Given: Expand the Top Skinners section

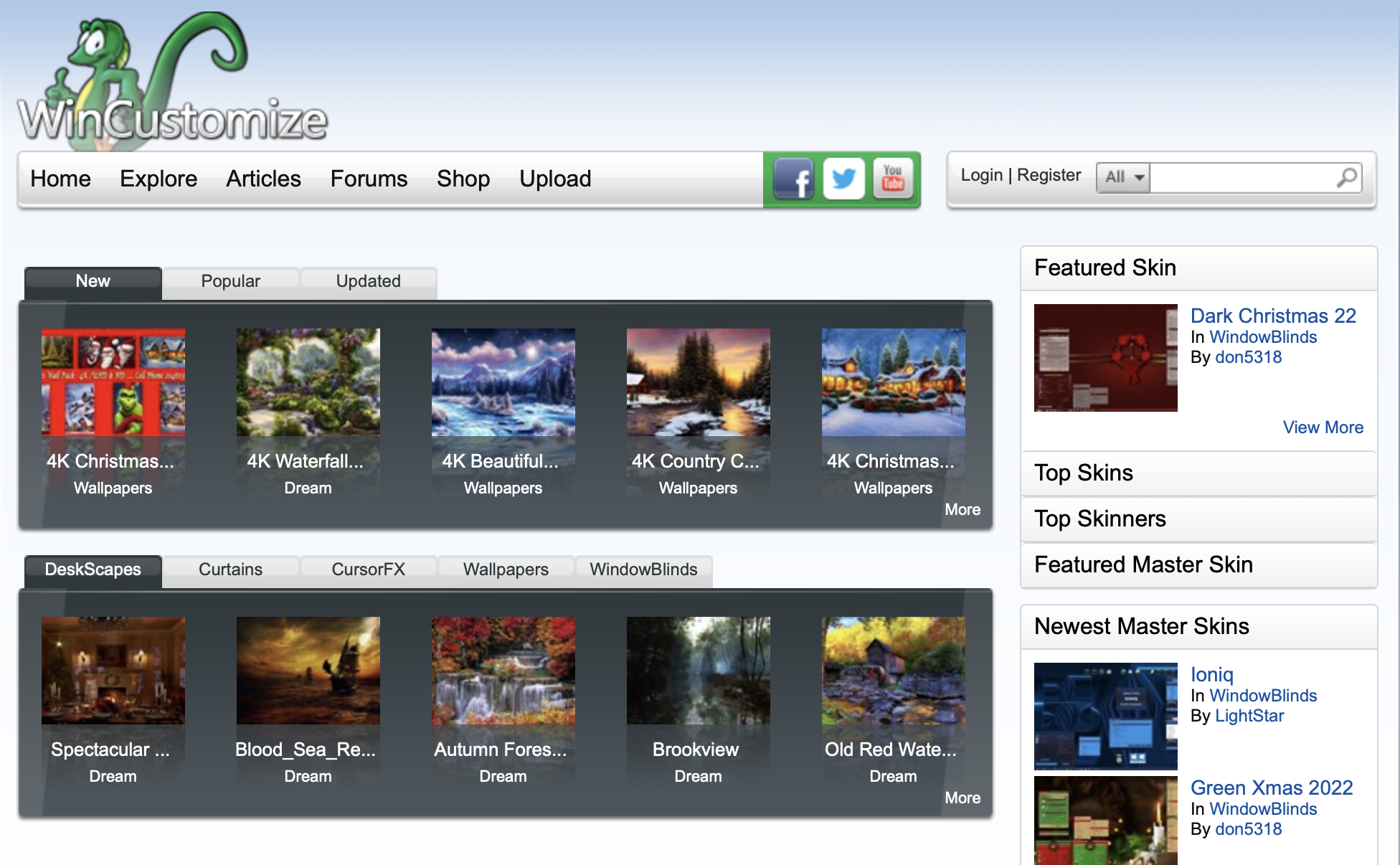Looking at the screenshot, I should click(x=1198, y=519).
